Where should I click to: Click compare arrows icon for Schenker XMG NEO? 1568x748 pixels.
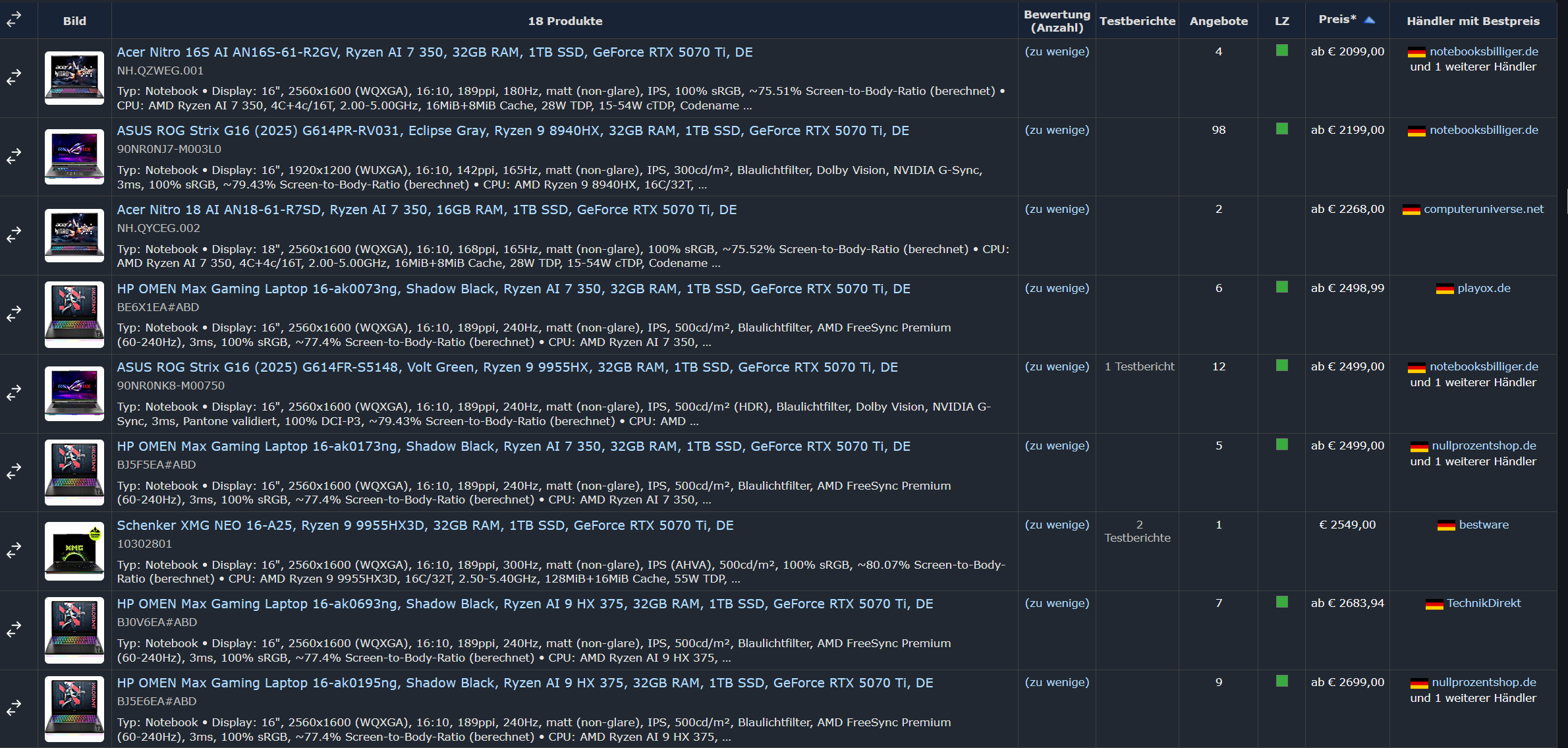click(x=14, y=551)
